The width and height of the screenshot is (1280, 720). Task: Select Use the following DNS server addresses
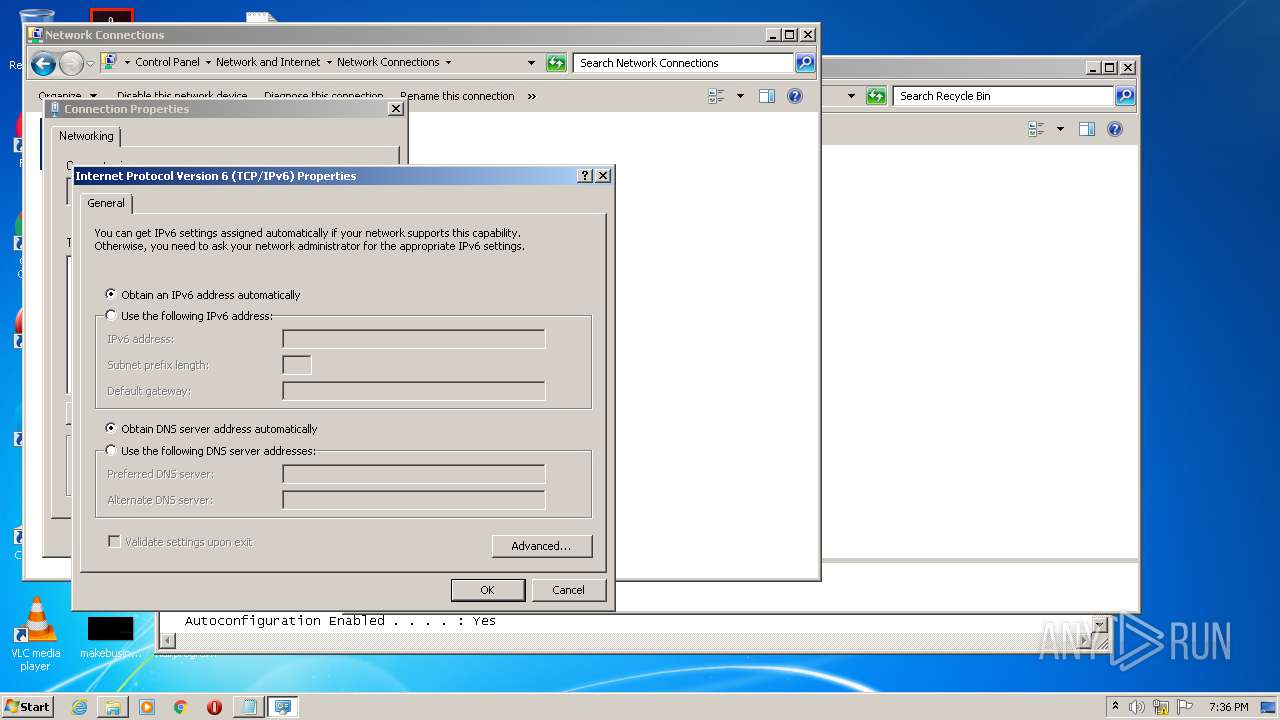click(x=210, y=451)
